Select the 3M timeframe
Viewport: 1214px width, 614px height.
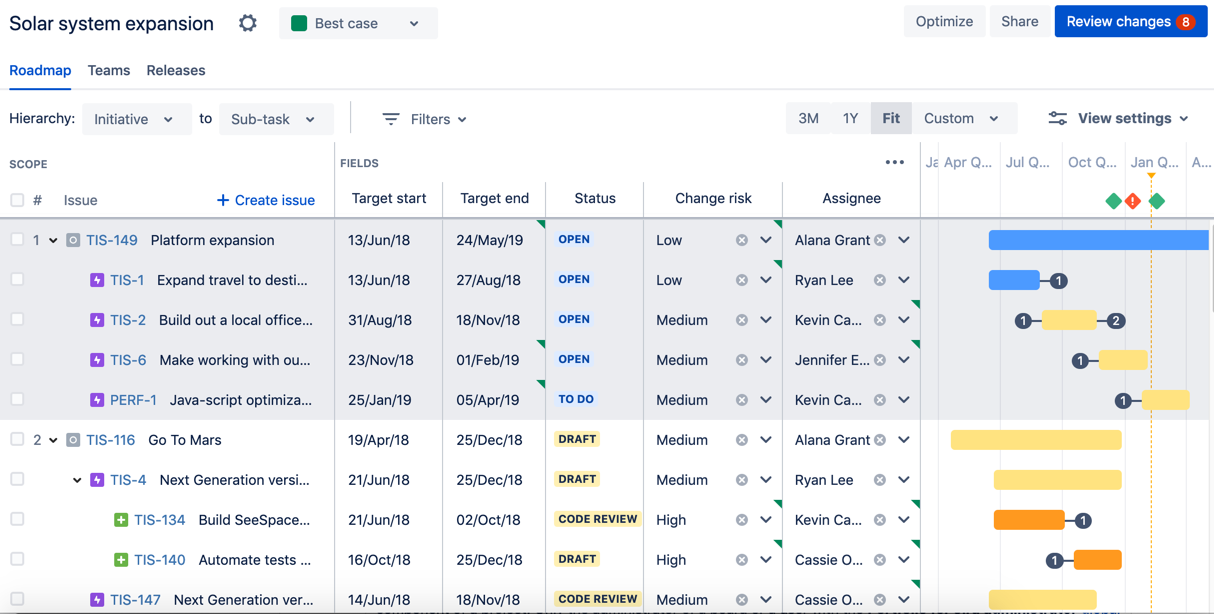coord(808,118)
